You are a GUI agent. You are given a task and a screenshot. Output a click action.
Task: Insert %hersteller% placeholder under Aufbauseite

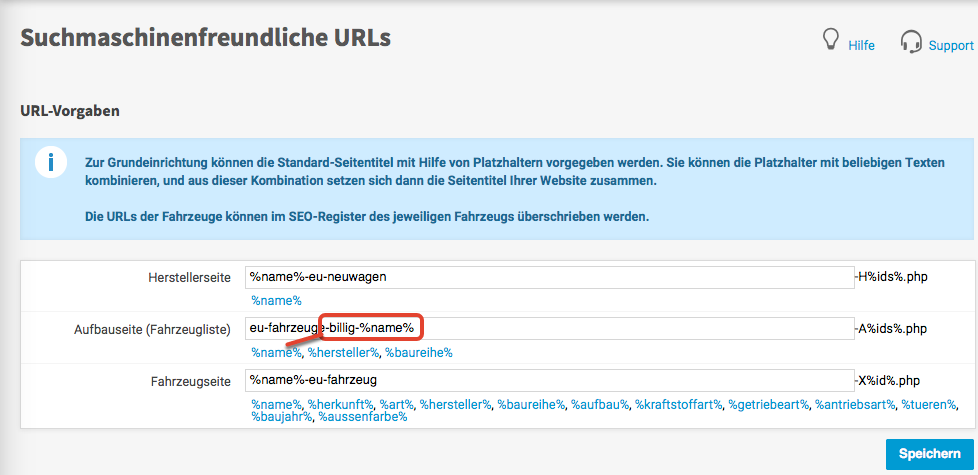click(343, 353)
